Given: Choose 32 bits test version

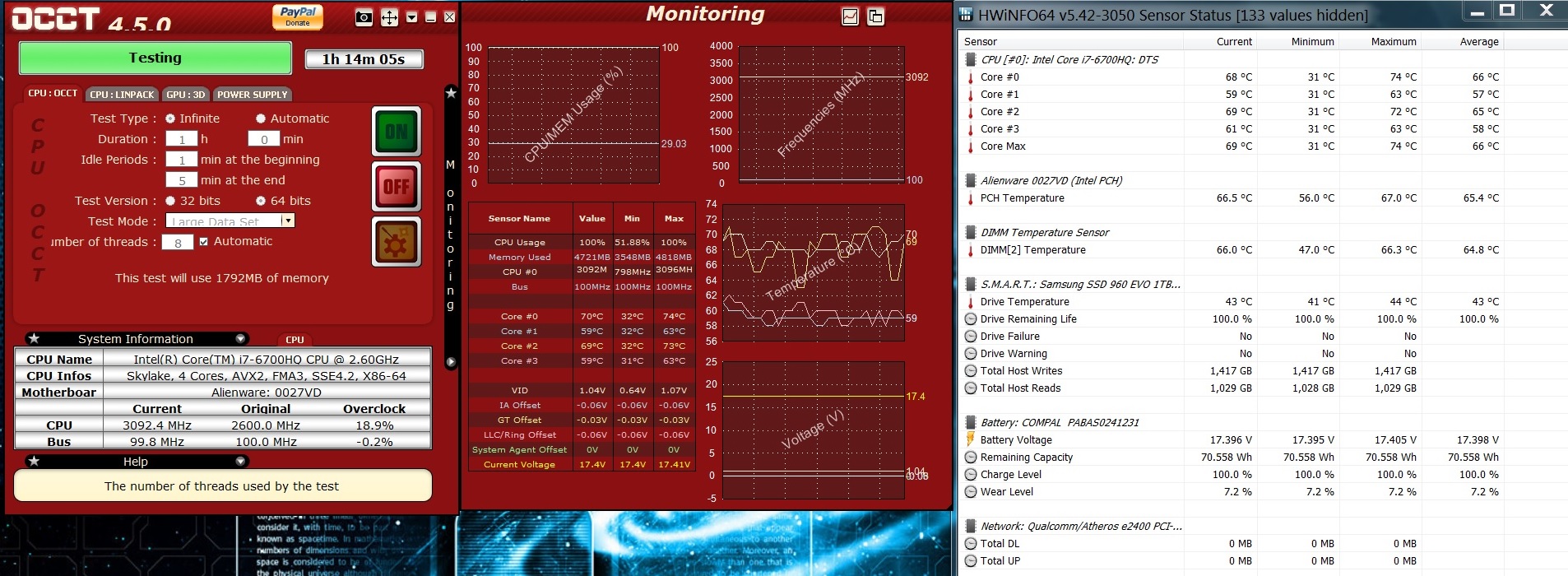Looking at the screenshot, I should tap(170, 201).
